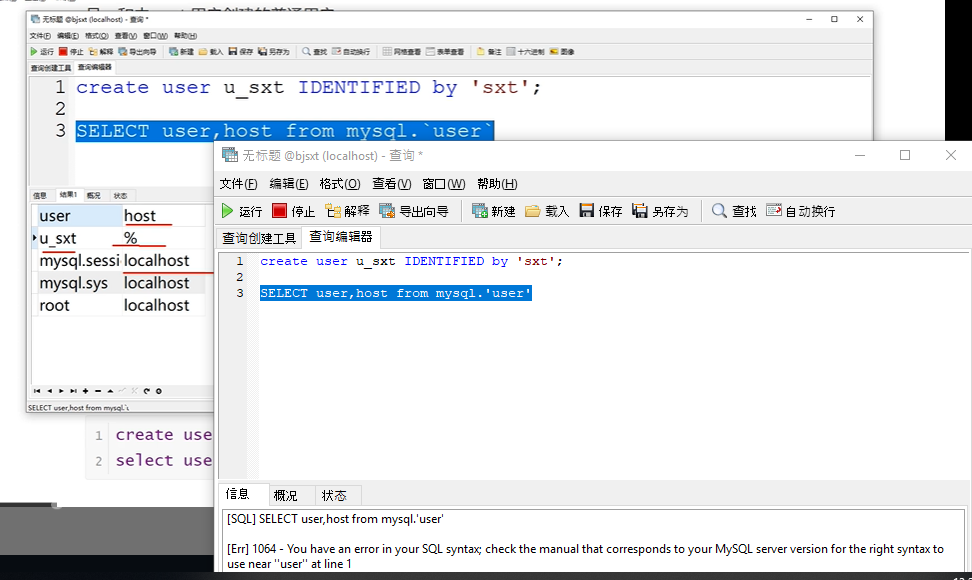Viewport: 972px width, 580px height.
Task: Click 新建 (New) in the front window toolbar
Action: point(493,211)
